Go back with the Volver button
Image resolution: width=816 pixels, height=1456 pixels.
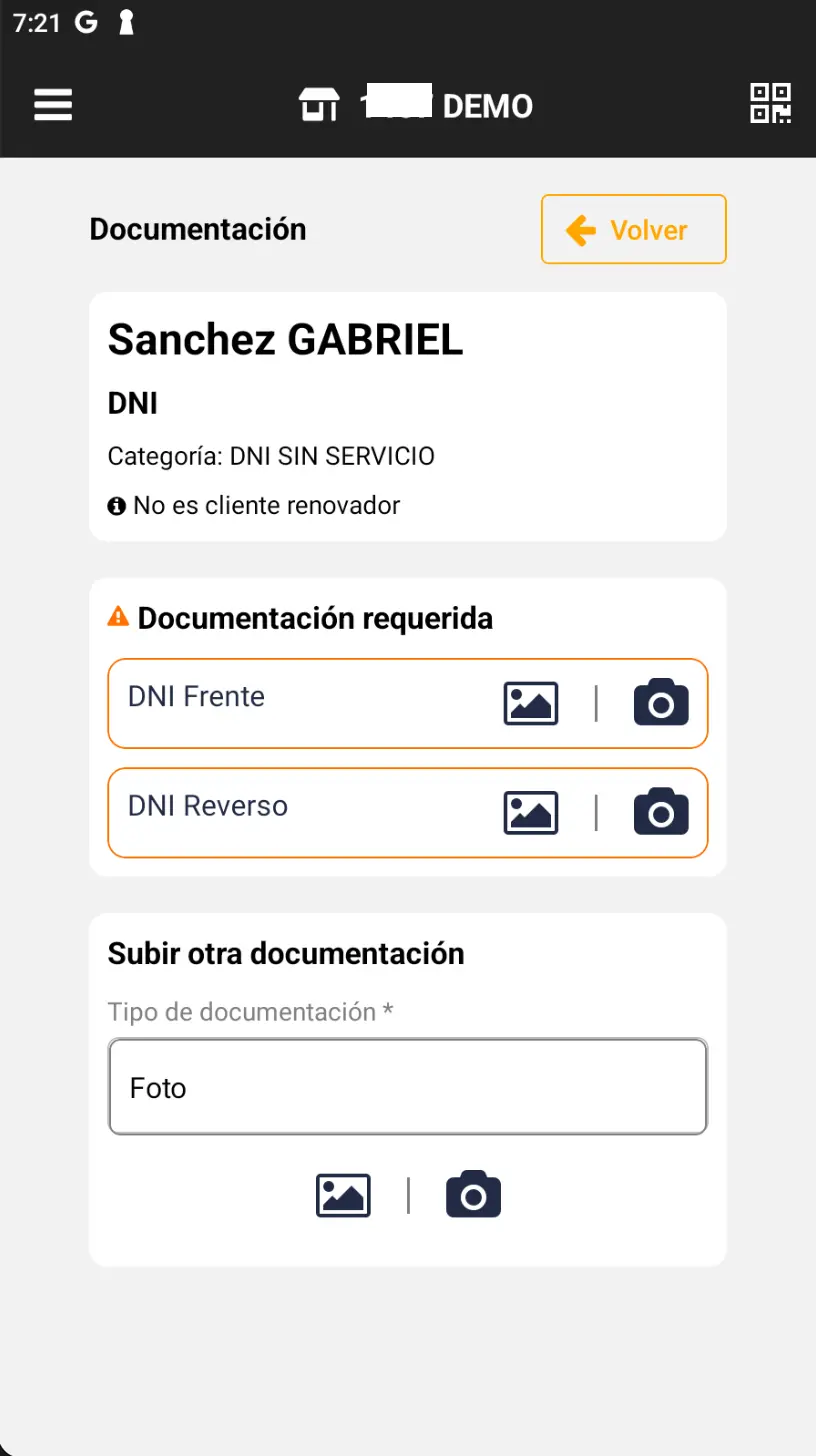pos(633,230)
